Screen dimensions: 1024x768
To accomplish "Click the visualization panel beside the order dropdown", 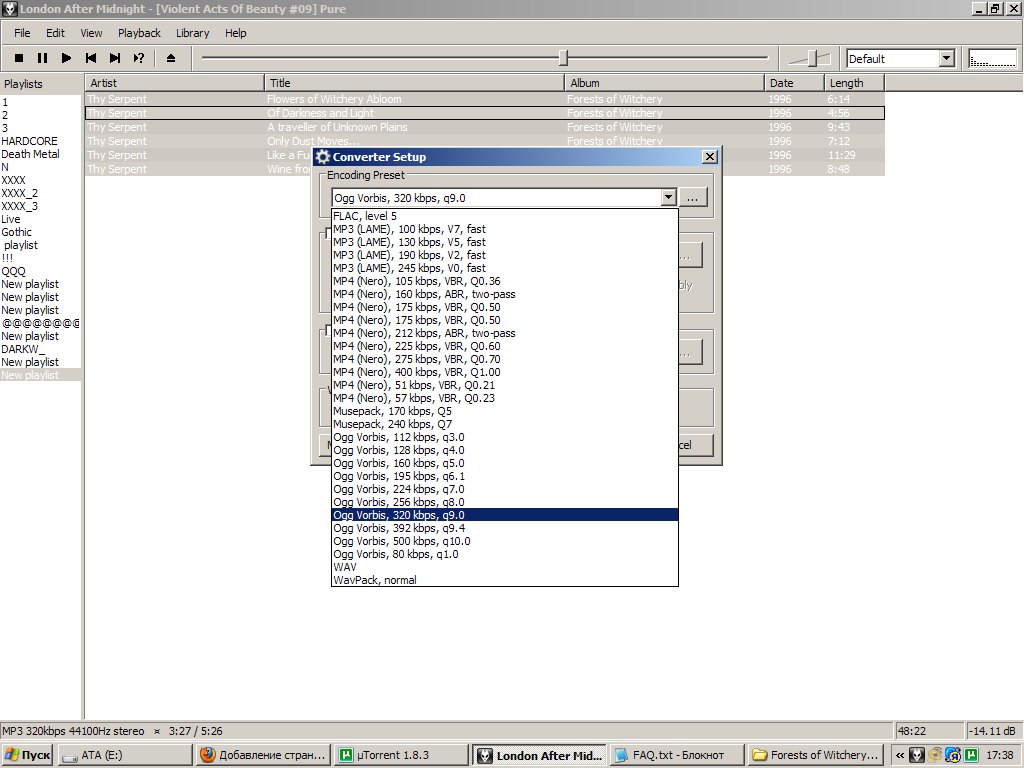I will click(x=992, y=59).
